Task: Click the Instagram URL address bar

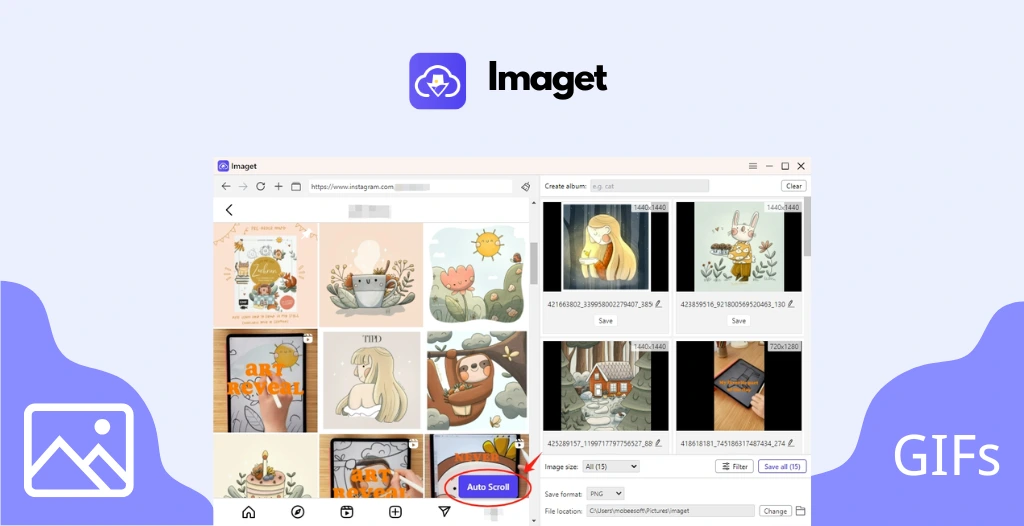Action: pos(411,186)
